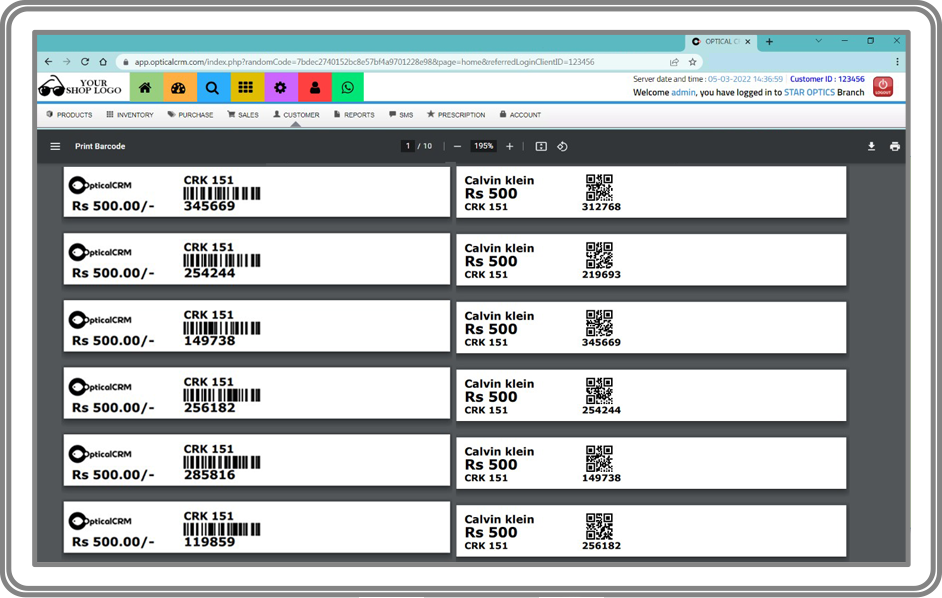The height and width of the screenshot is (598, 942).
Task: Click the QR code labeled 312768
Action: coord(600,188)
